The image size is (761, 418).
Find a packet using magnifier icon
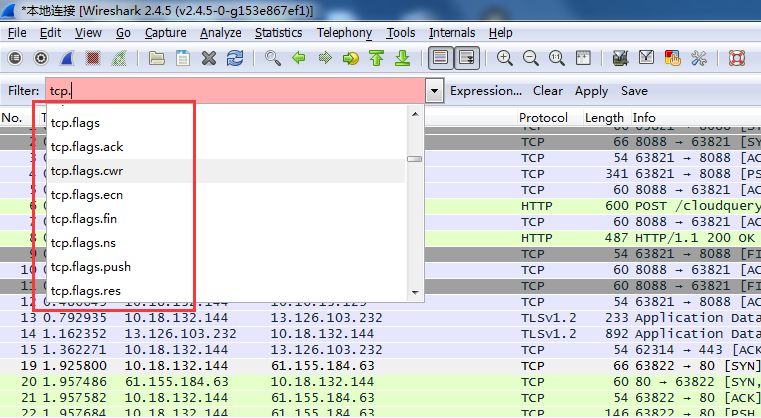coord(273,59)
